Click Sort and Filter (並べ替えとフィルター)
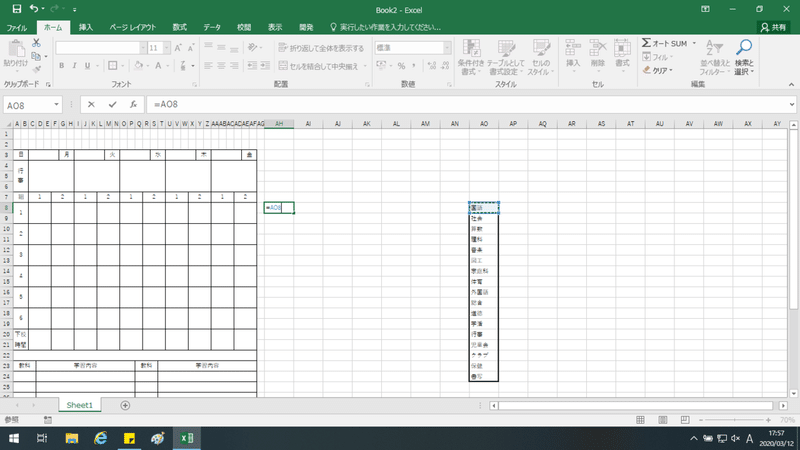This screenshot has width=800, height=450. [715, 58]
